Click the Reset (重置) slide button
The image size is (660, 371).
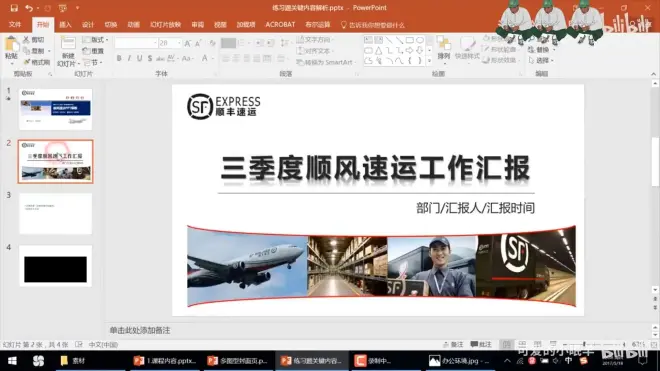point(93,51)
